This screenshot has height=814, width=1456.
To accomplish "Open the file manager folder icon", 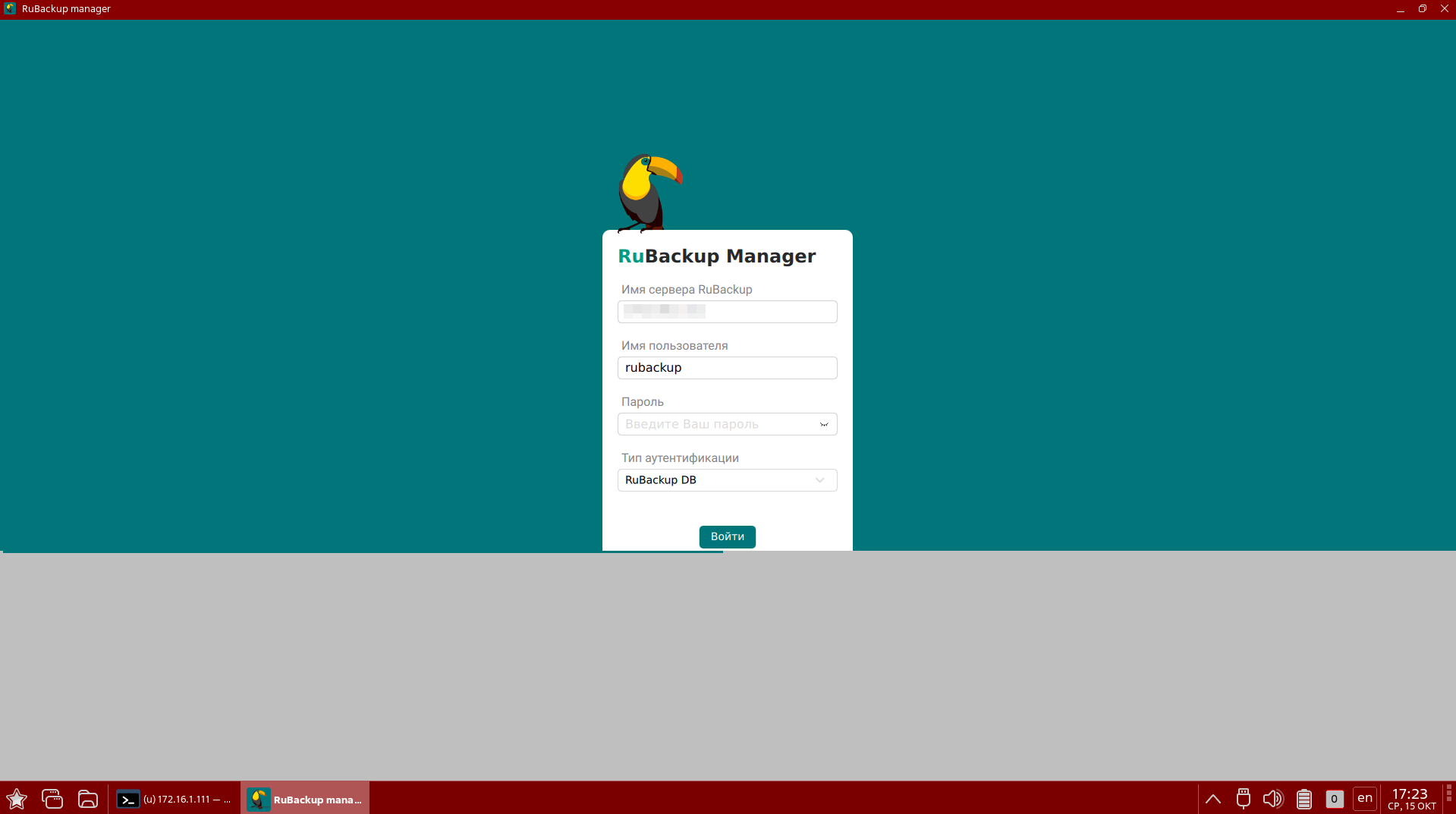I will coord(88,799).
